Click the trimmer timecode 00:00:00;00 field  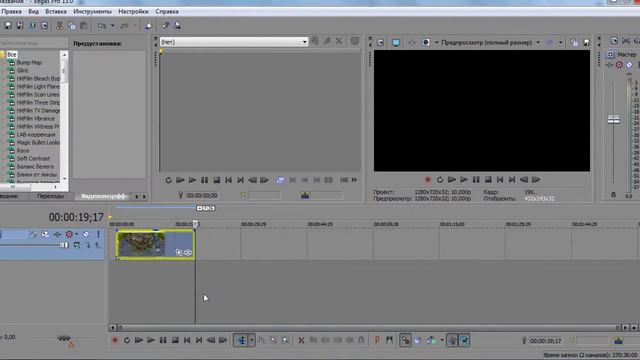[202, 196]
